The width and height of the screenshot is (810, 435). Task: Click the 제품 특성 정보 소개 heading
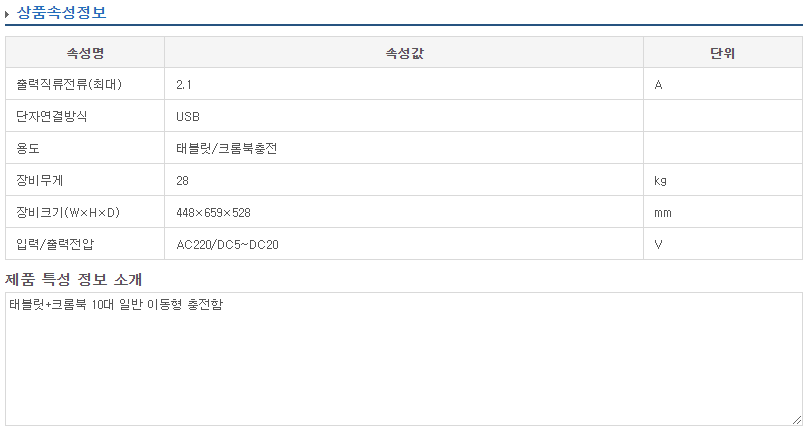click(73, 279)
